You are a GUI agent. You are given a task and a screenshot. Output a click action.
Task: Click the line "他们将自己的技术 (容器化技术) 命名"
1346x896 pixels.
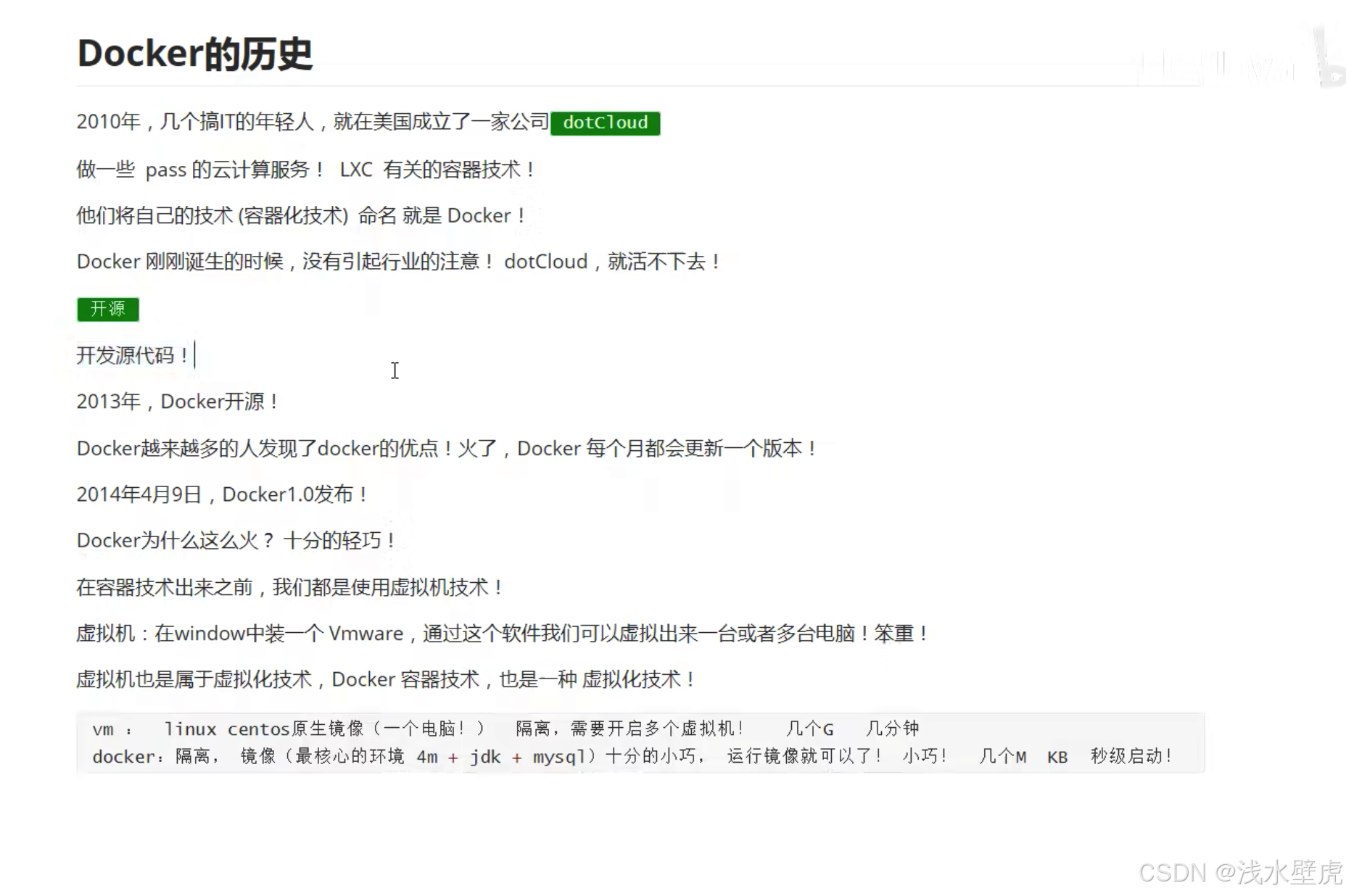coord(301,216)
